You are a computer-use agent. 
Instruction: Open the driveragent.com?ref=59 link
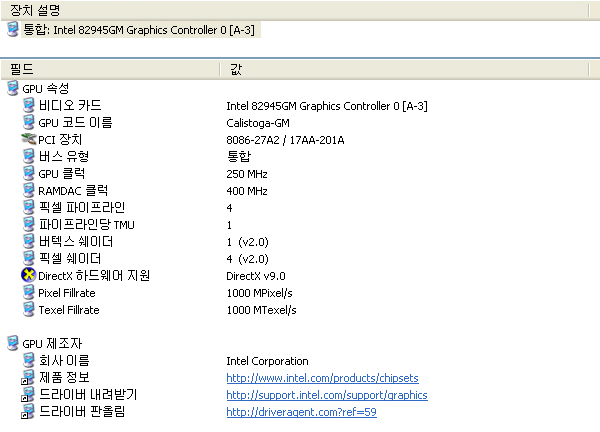point(302,412)
